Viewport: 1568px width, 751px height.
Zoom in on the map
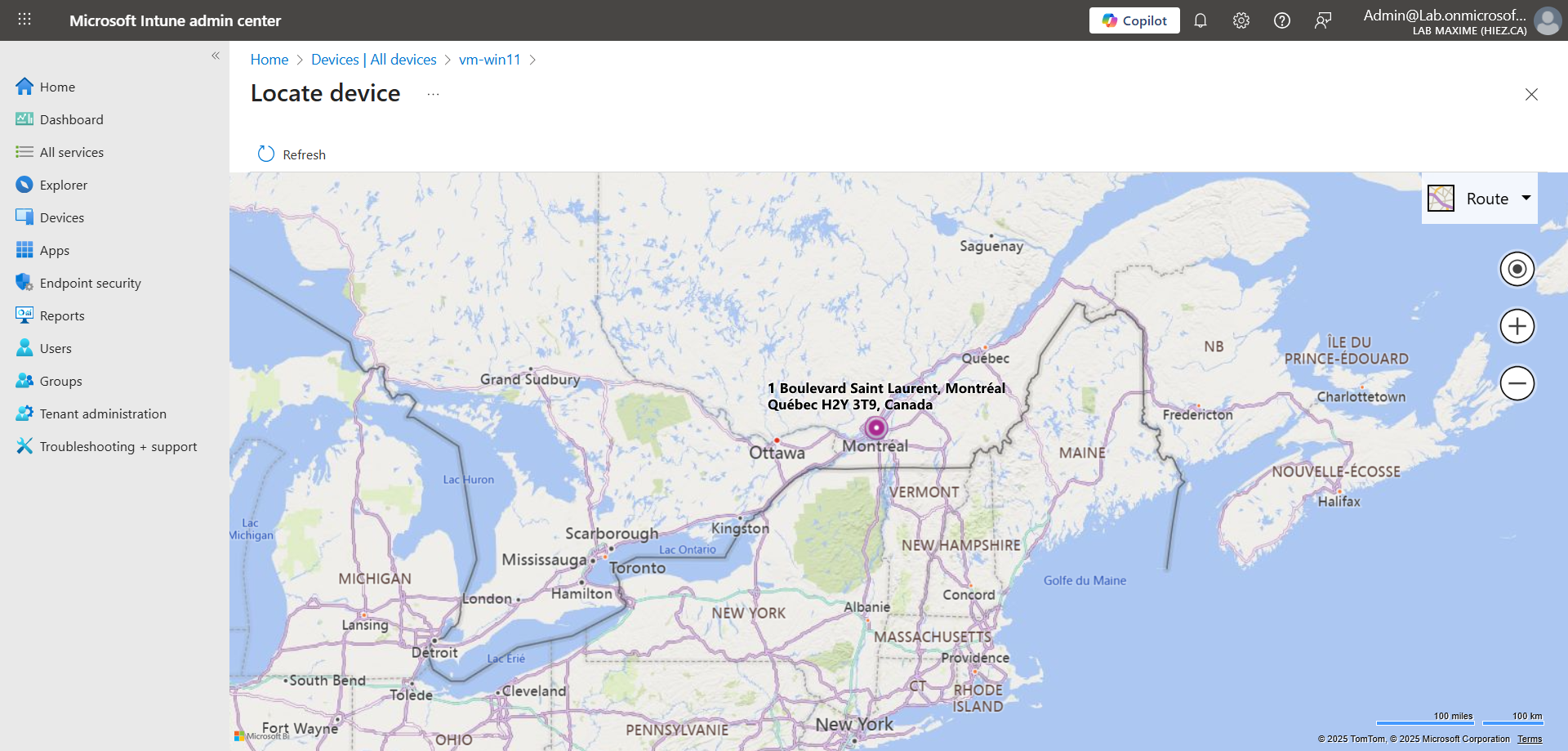pos(1517,326)
